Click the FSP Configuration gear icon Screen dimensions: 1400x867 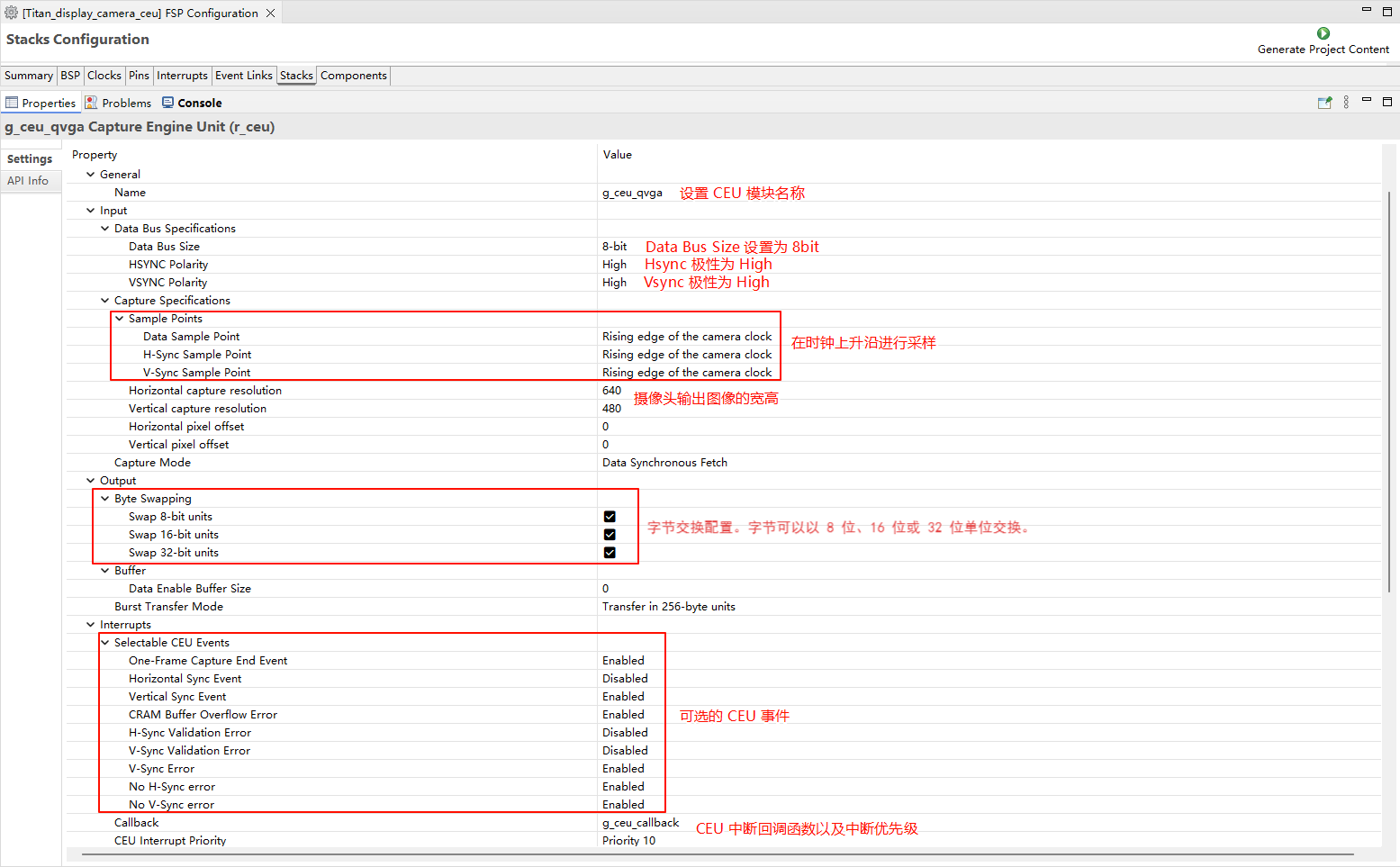pos(12,13)
